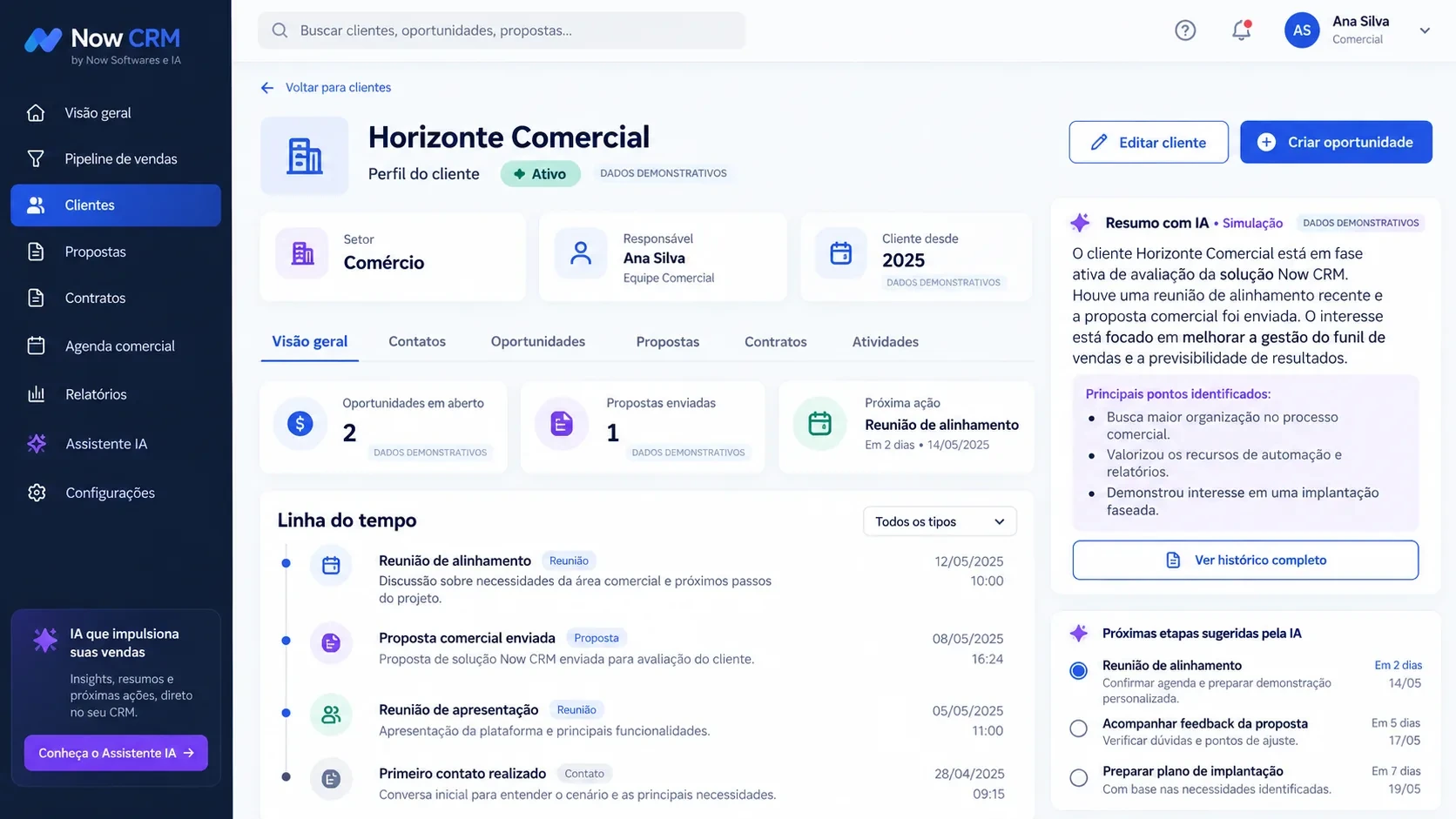Focus the Buscar clientes search field

[502, 30]
